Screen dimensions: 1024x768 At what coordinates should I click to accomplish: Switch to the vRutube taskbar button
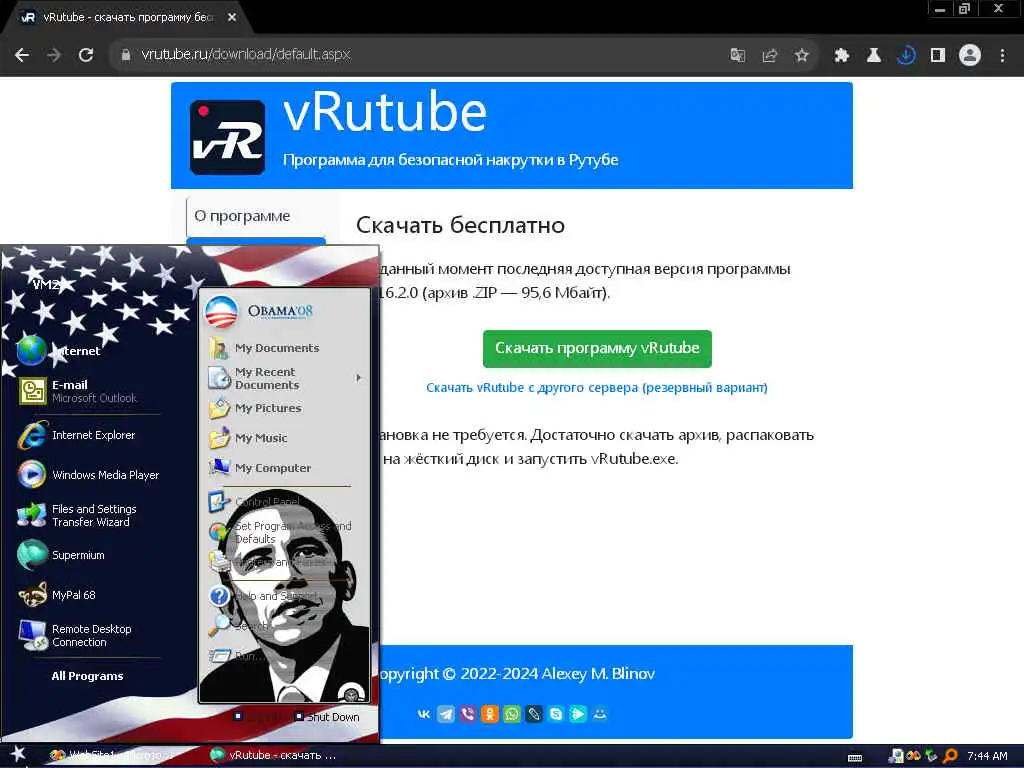click(x=274, y=756)
